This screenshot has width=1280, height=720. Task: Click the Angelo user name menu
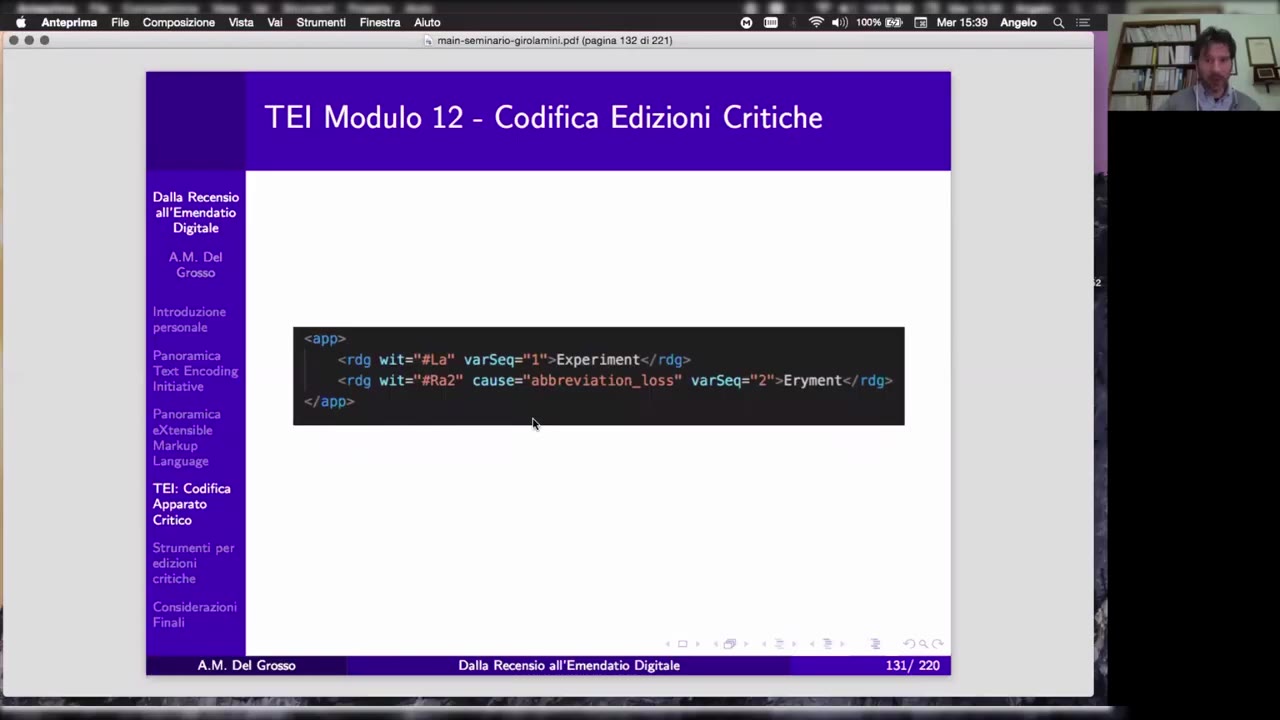coord(1018,22)
